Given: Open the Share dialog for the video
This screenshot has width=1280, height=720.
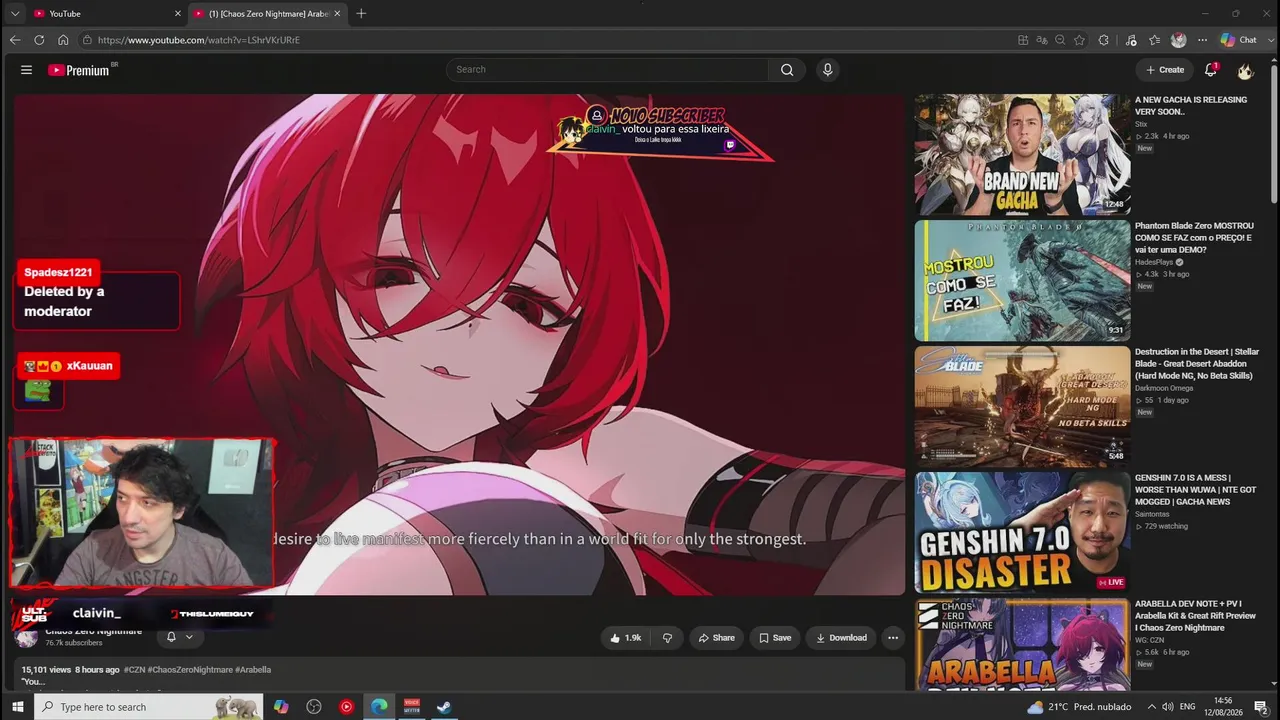Looking at the screenshot, I should pos(716,638).
